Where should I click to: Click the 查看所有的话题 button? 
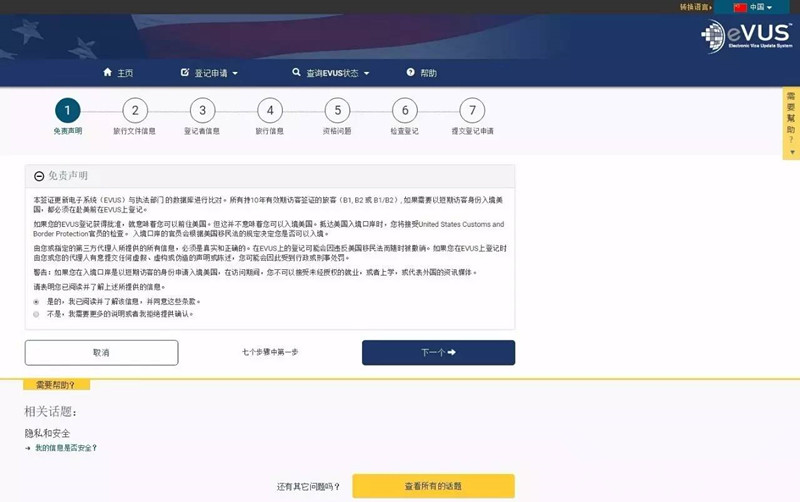coord(433,486)
